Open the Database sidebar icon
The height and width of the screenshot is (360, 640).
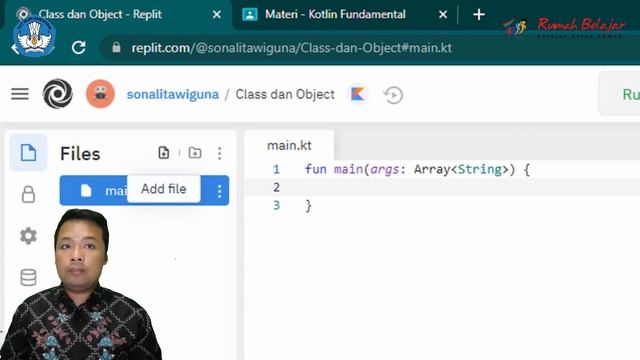pyautogui.click(x=28, y=278)
